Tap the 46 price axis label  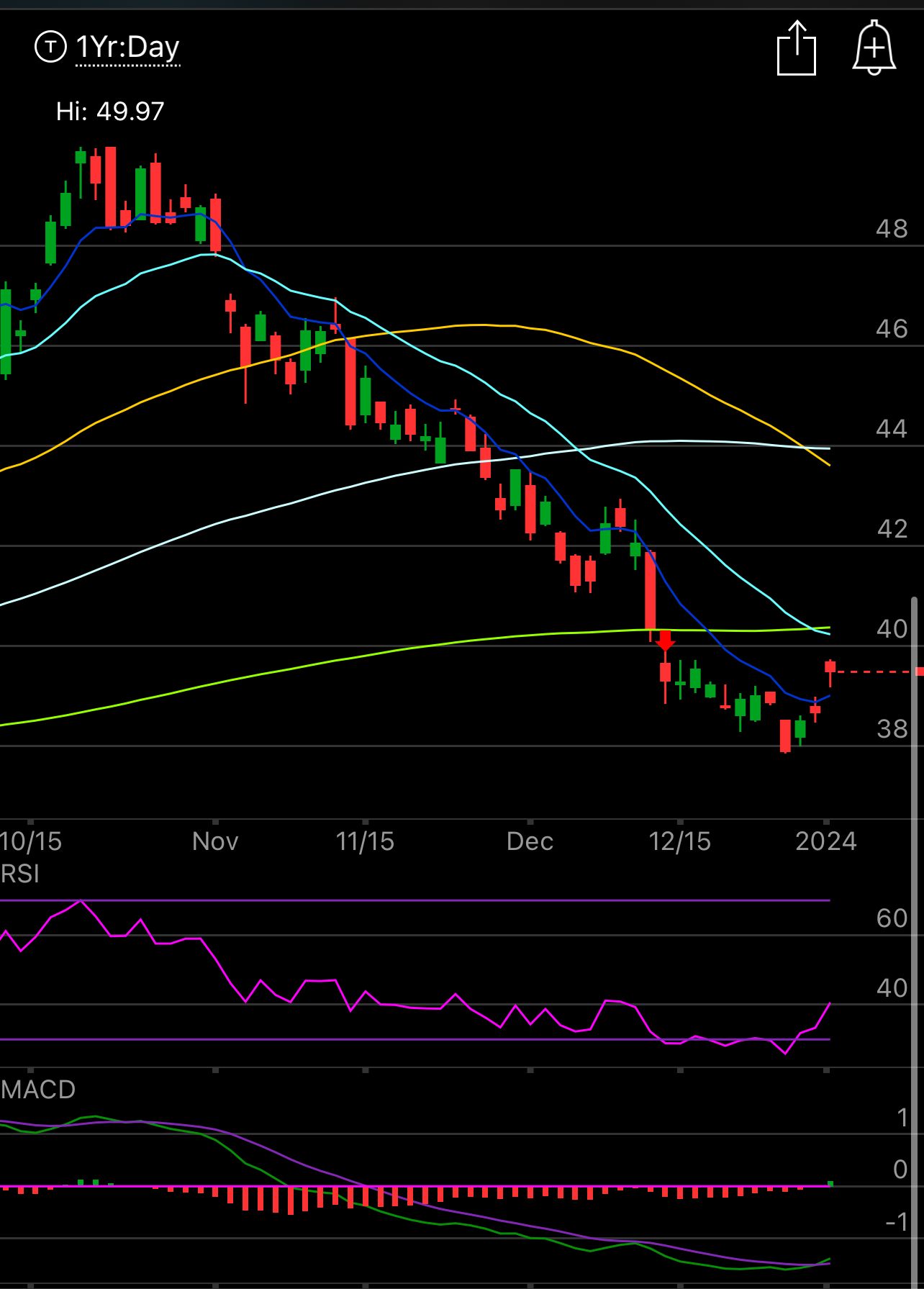[892, 329]
